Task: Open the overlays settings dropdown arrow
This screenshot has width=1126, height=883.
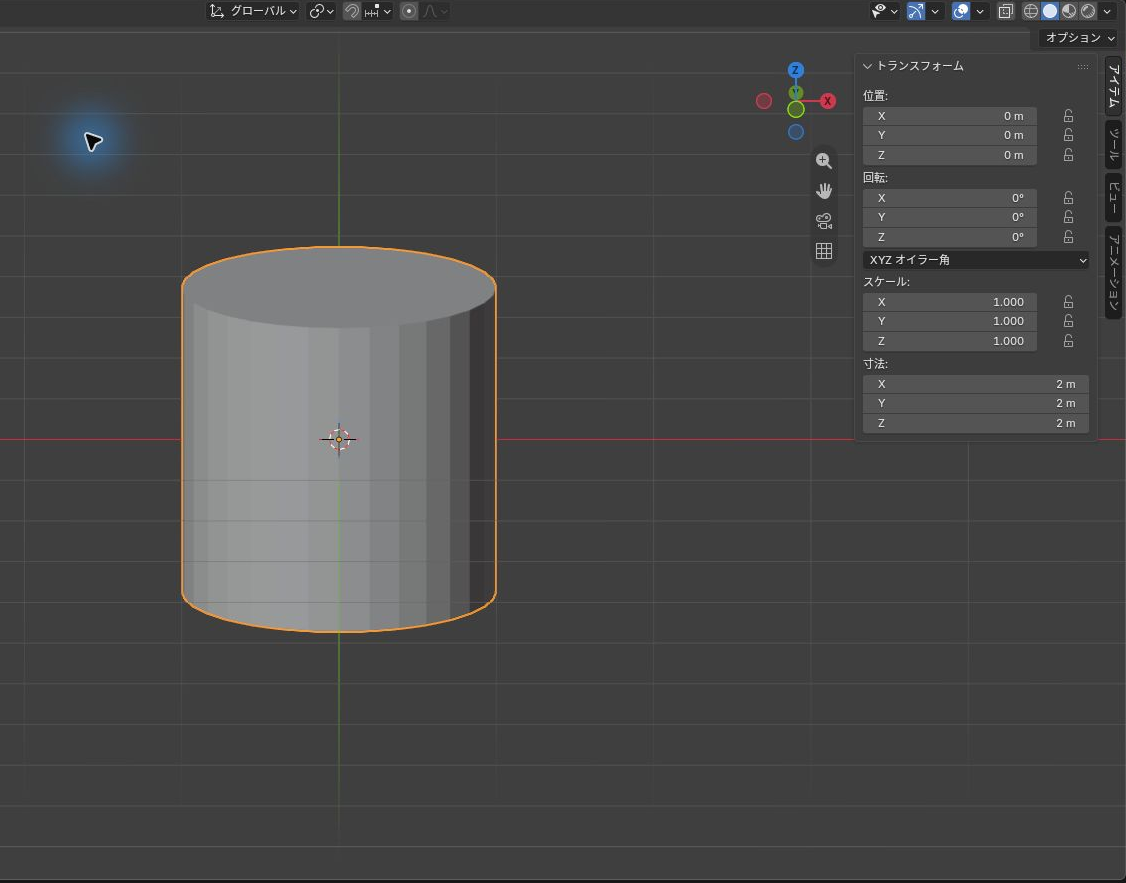Action: (x=980, y=11)
